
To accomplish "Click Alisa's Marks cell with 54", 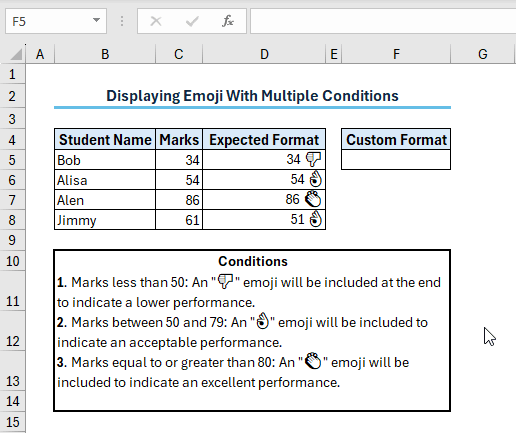I will pyautogui.click(x=179, y=180).
